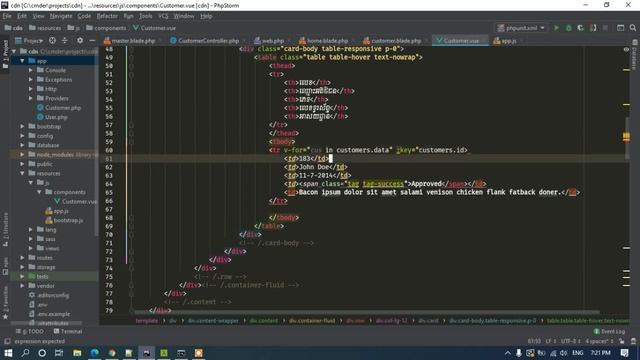The width and height of the screenshot is (640, 360).
Task: Collapse all icon in Project panel header
Action: pyautogui.click(x=64, y=40)
